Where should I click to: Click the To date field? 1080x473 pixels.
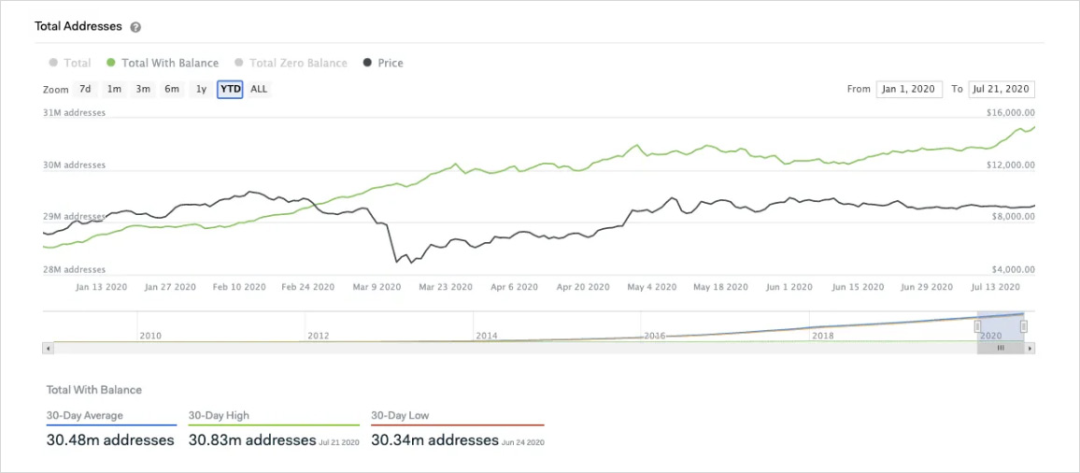(1002, 89)
